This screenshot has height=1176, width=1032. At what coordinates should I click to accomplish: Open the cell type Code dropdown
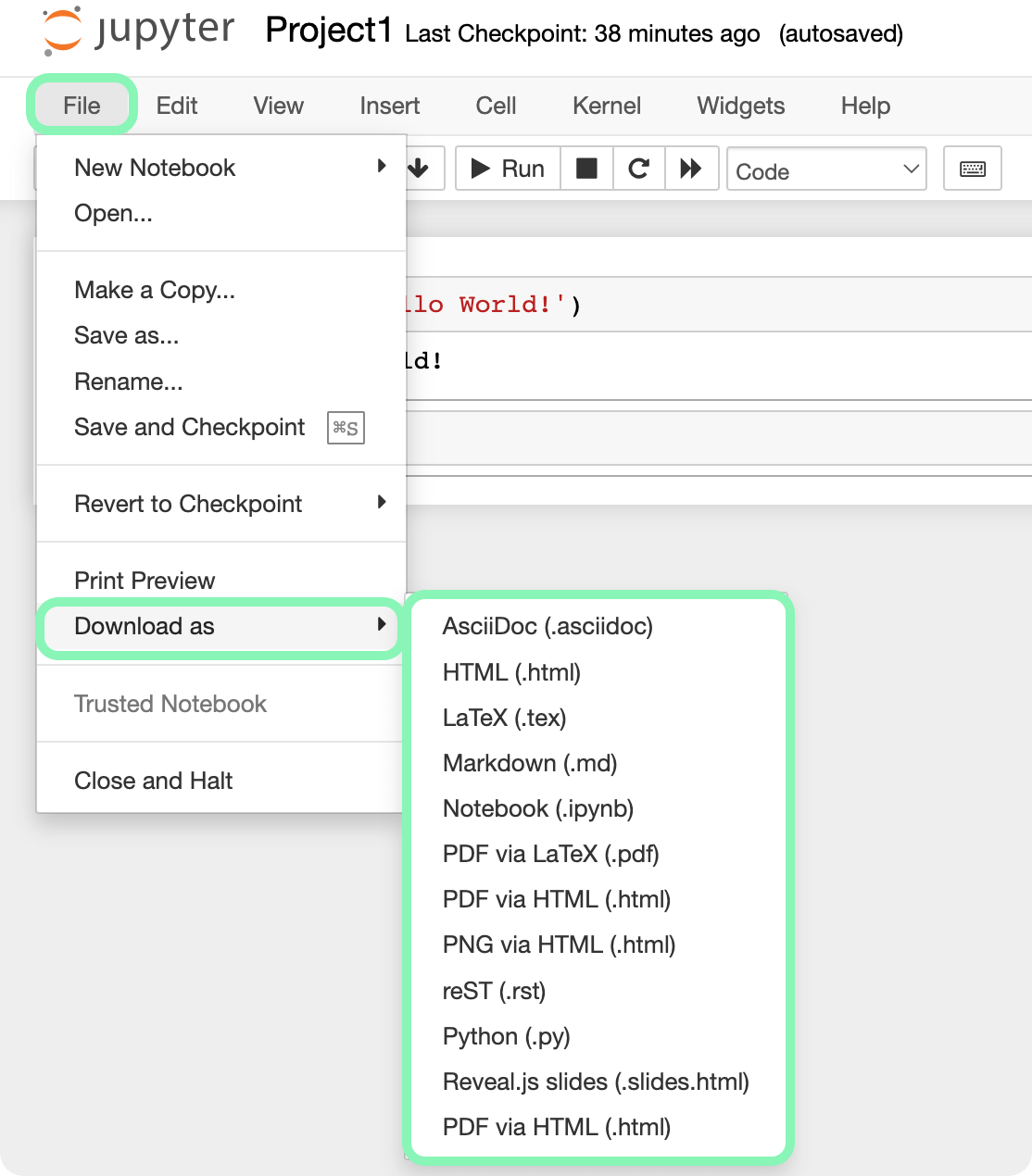point(826,169)
